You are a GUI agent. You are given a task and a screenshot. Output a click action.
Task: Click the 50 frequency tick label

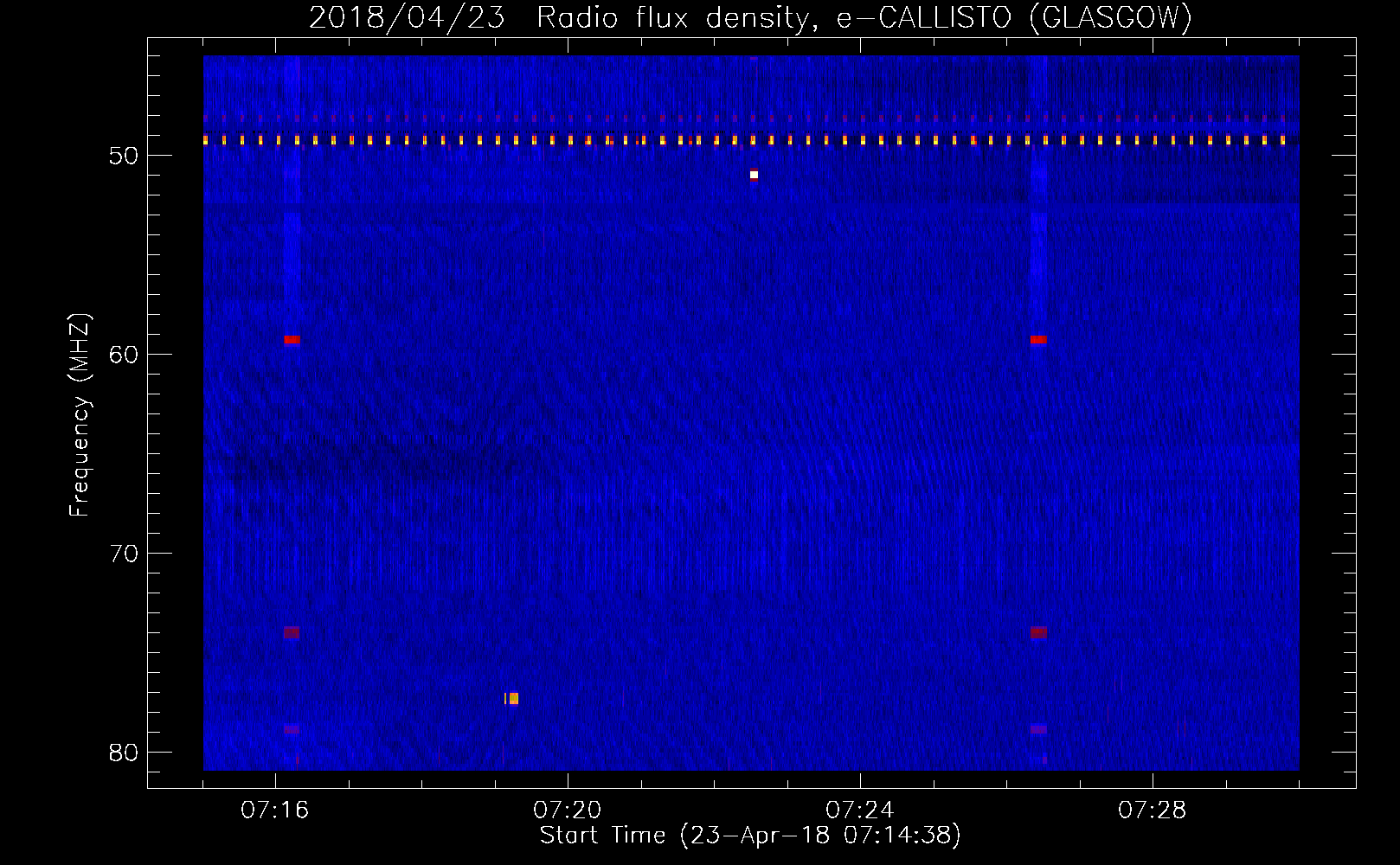pyautogui.click(x=124, y=156)
